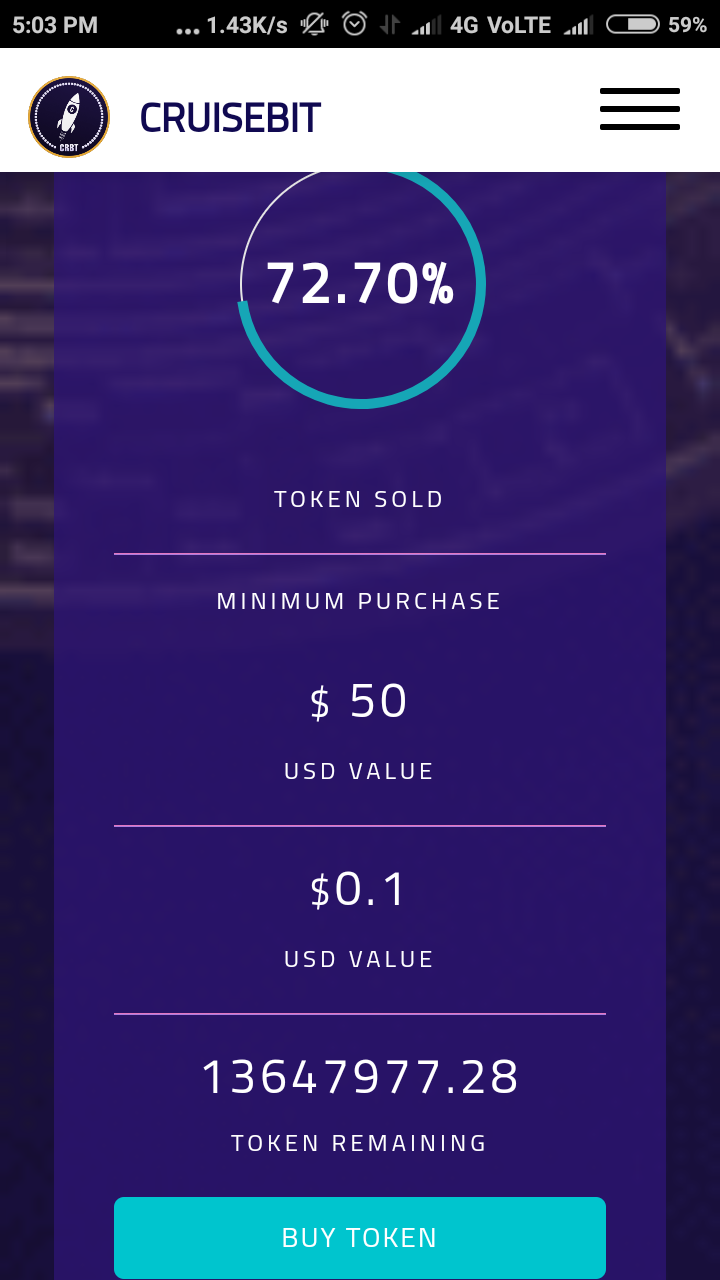Tap the alarm clock status icon
Viewport: 720px width, 1280px height.
click(x=354, y=24)
